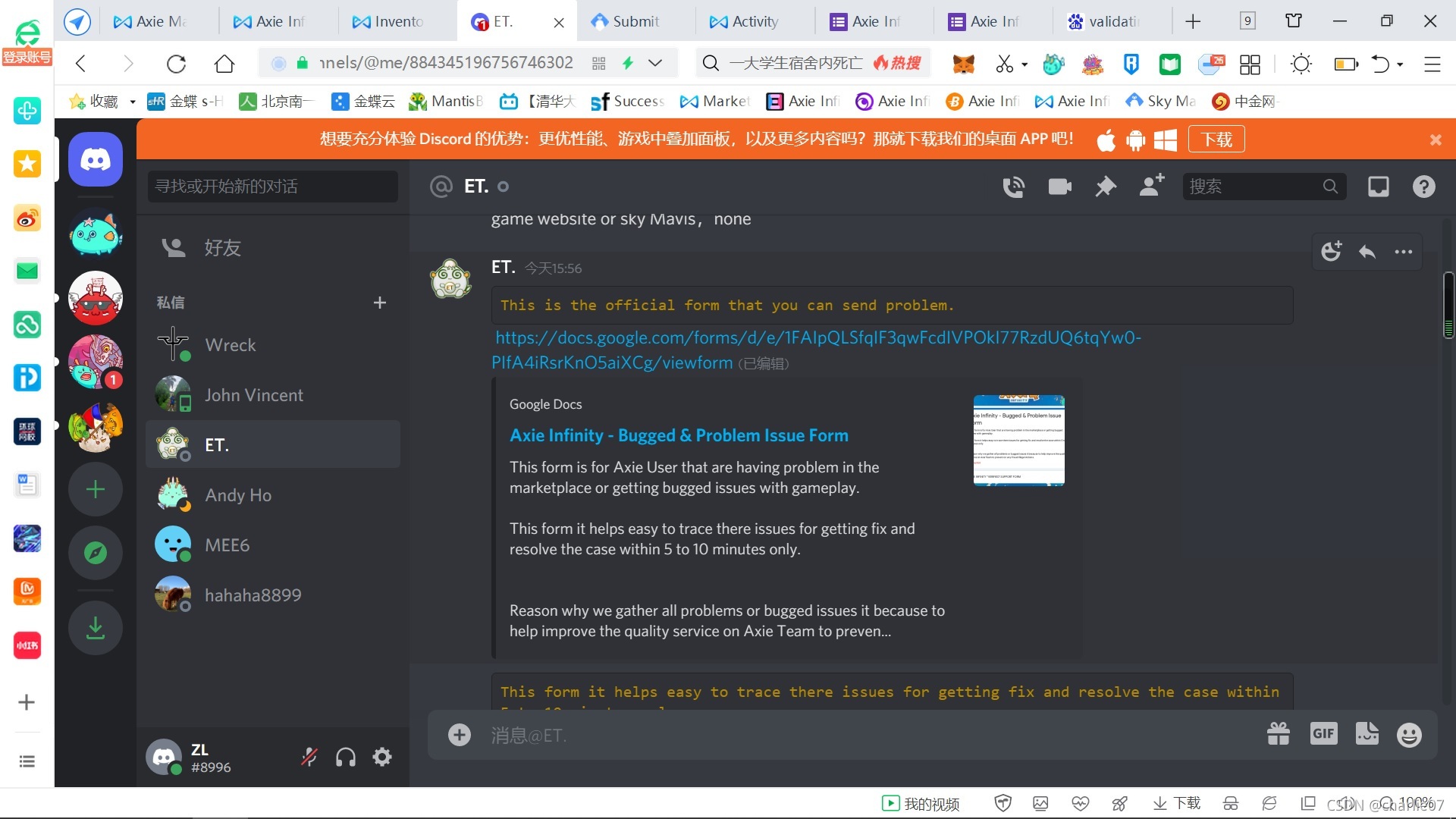The image size is (1456, 819).
Task: Open the Market bookmark
Action: (x=715, y=102)
